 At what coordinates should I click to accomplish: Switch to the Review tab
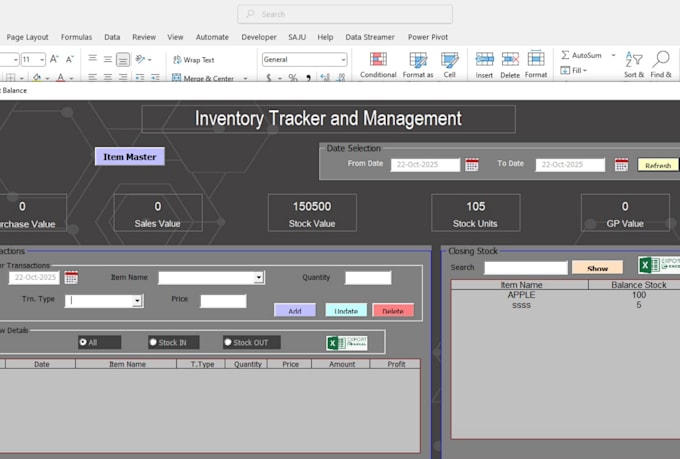click(144, 37)
